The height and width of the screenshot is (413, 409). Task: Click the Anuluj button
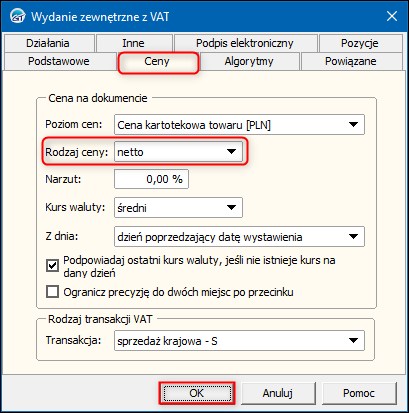pyautogui.click(x=278, y=393)
